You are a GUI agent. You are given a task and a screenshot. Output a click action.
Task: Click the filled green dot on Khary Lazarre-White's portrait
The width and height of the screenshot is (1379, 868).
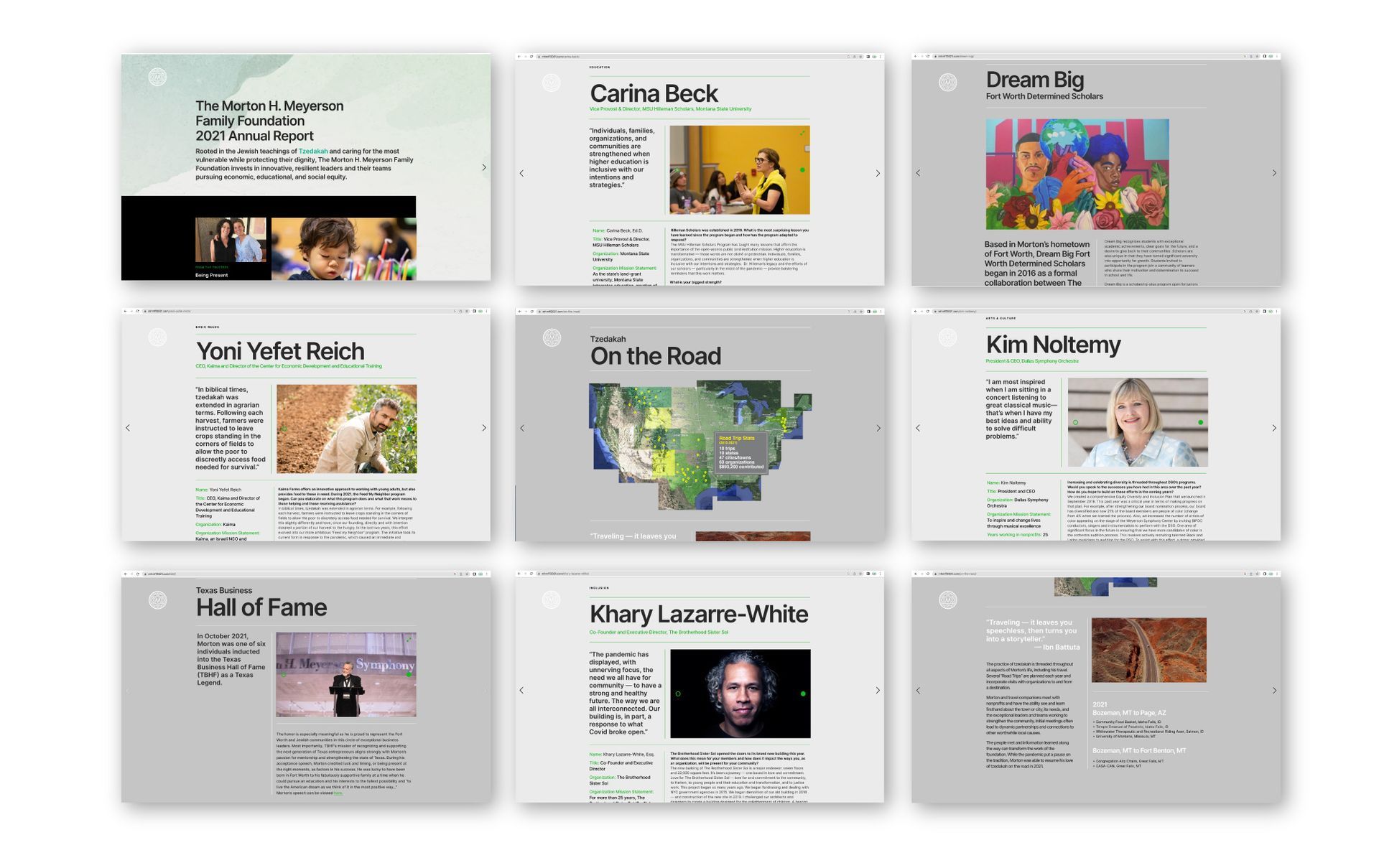803,694
